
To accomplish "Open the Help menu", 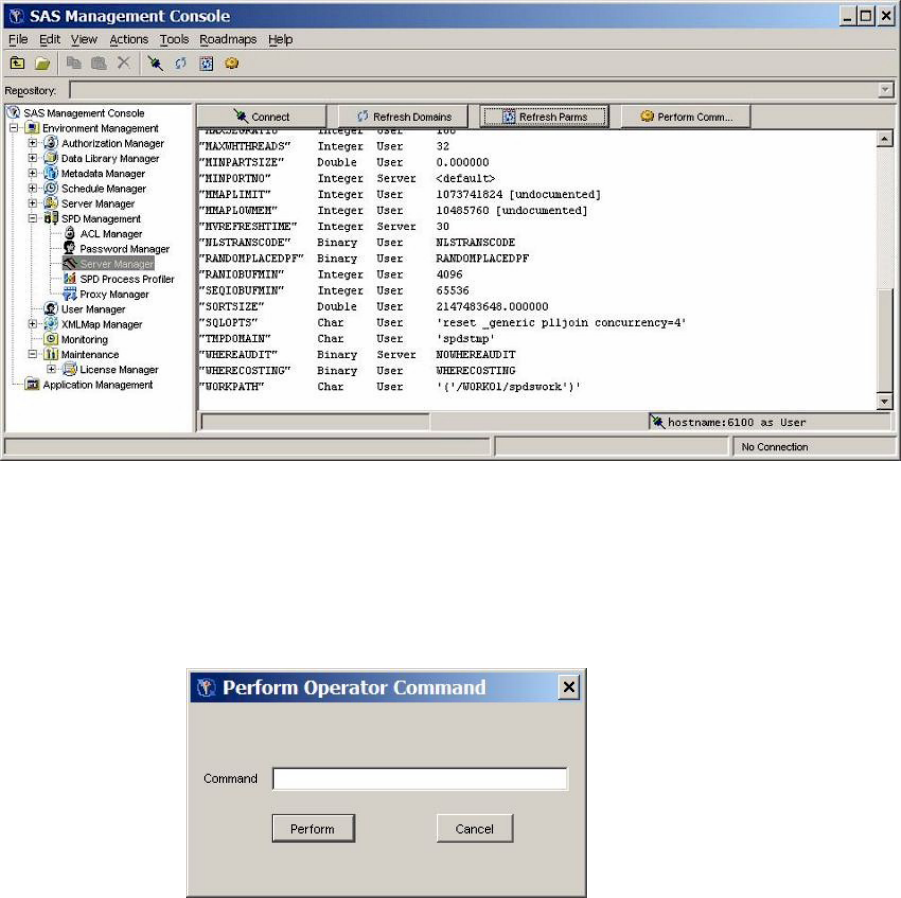I will pyautogui.click(x=280, y=40).
